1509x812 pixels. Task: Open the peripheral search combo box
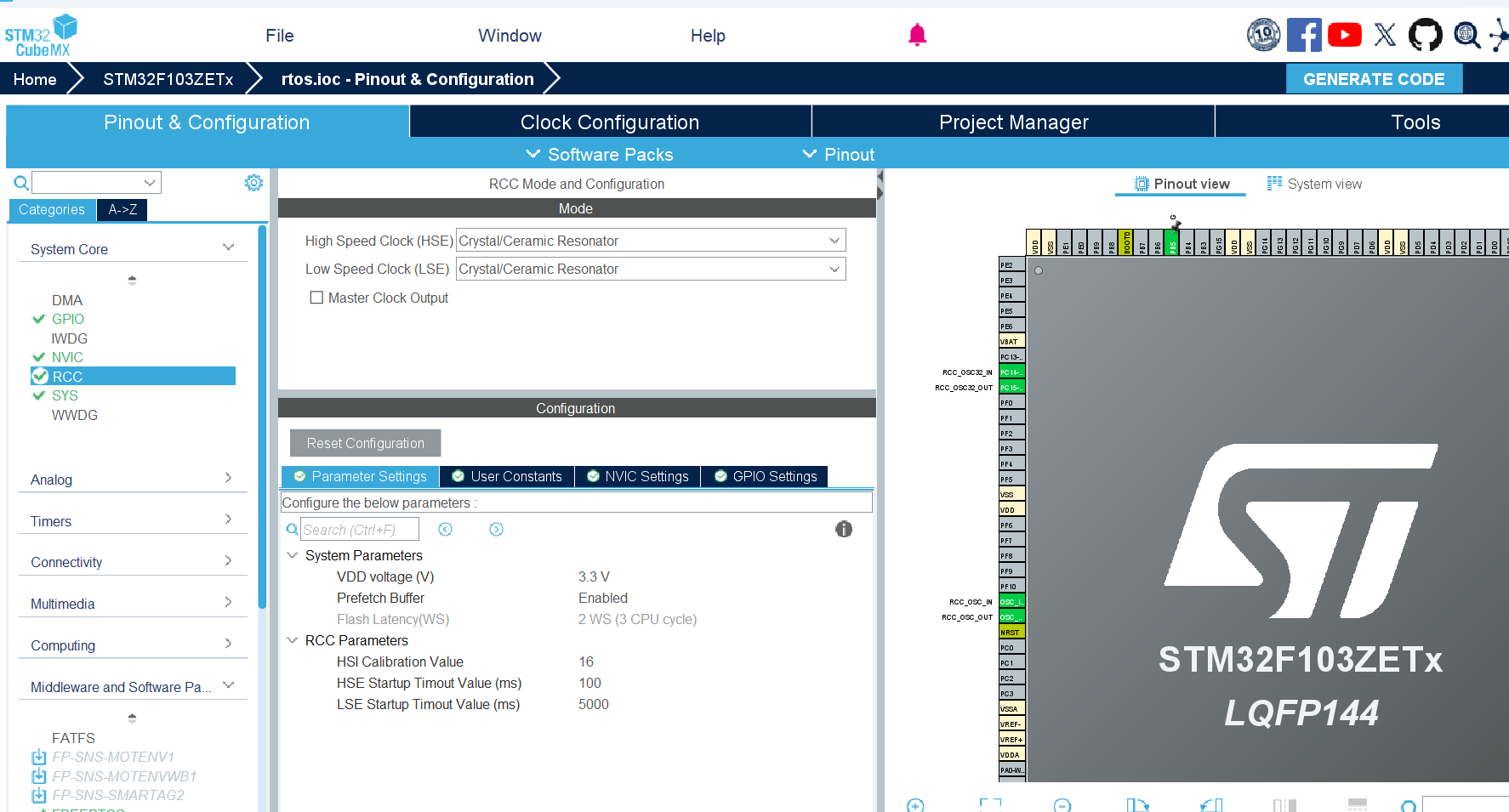pyautogui.click(x=96, y=183)
